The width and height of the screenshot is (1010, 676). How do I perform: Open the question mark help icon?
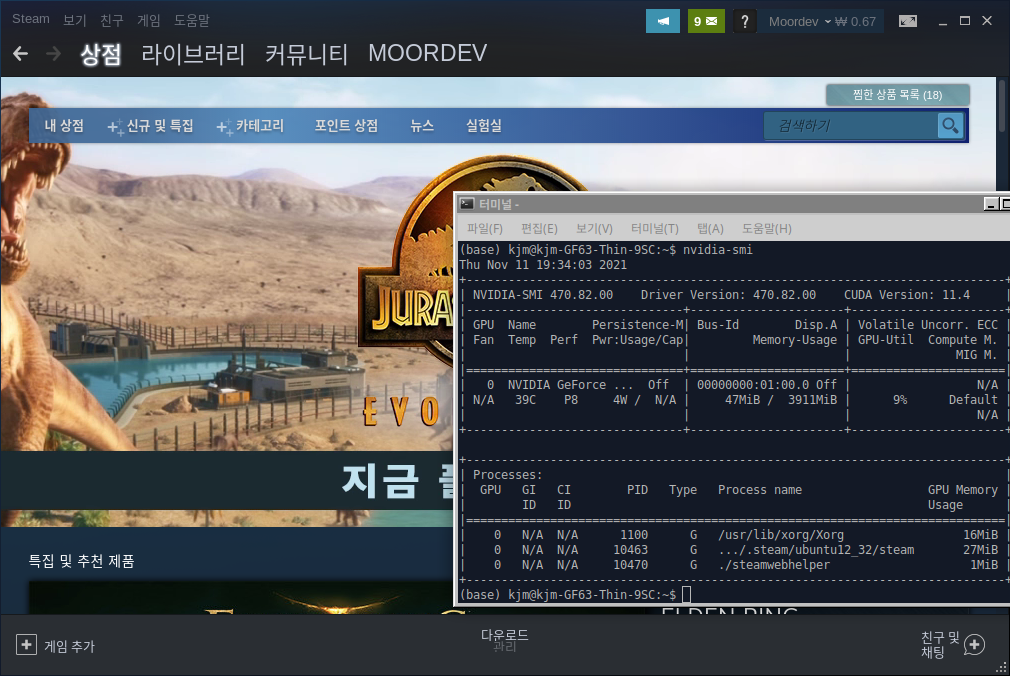click(745, 21)
